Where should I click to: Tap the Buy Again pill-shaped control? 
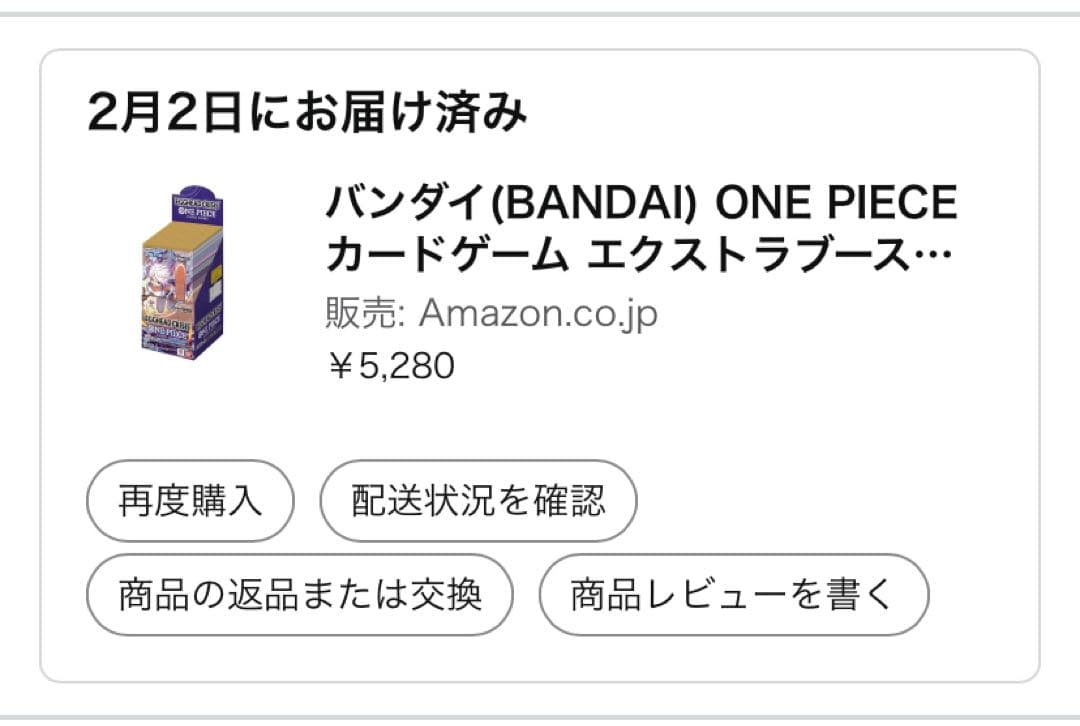[x=188, y=500]
